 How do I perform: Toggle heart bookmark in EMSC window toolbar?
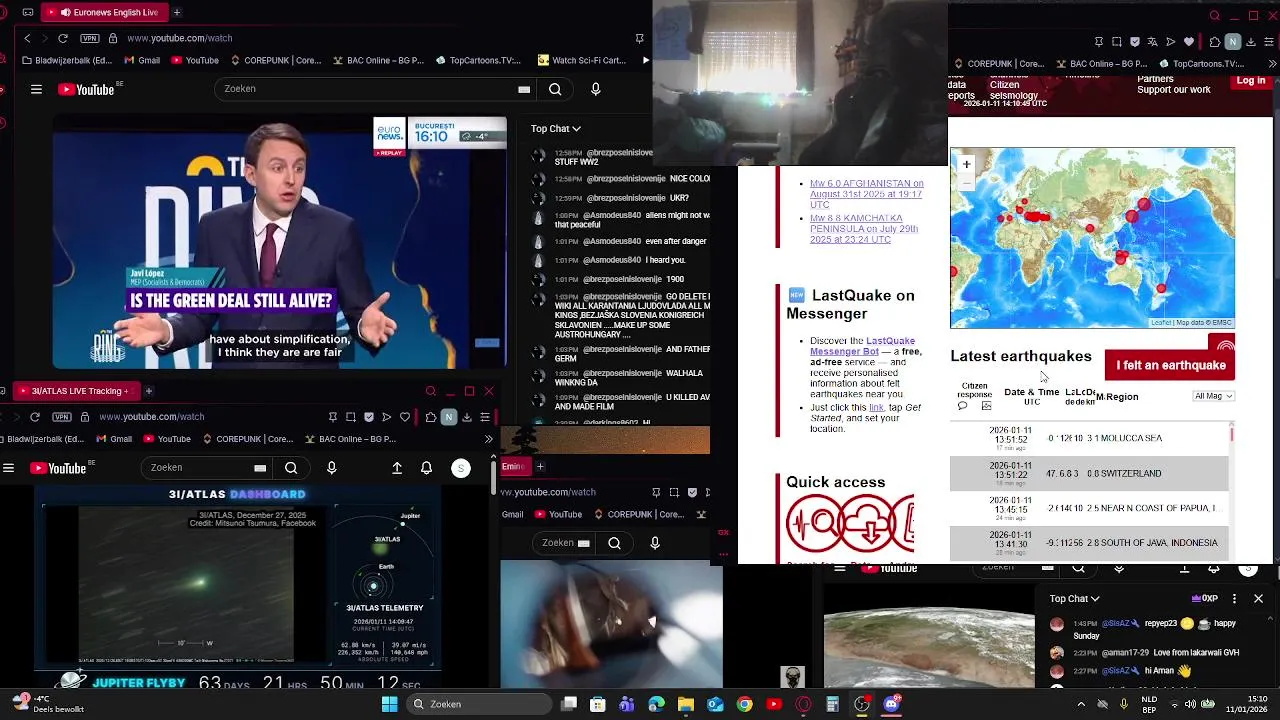click(x=1188, y=42)
